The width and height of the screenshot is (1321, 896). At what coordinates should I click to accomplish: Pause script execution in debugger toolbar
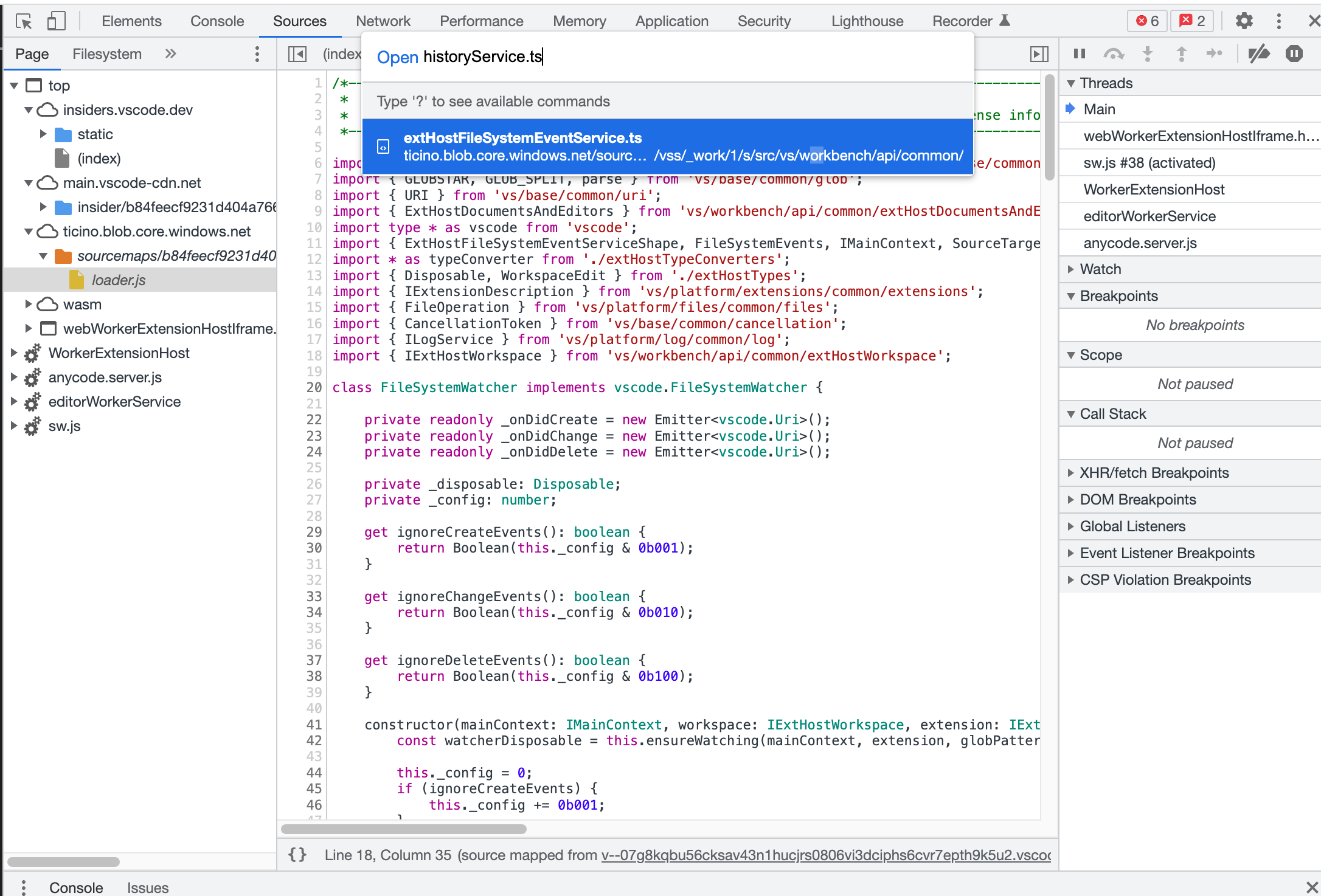pyautogui.click(x=1079, y=53)
